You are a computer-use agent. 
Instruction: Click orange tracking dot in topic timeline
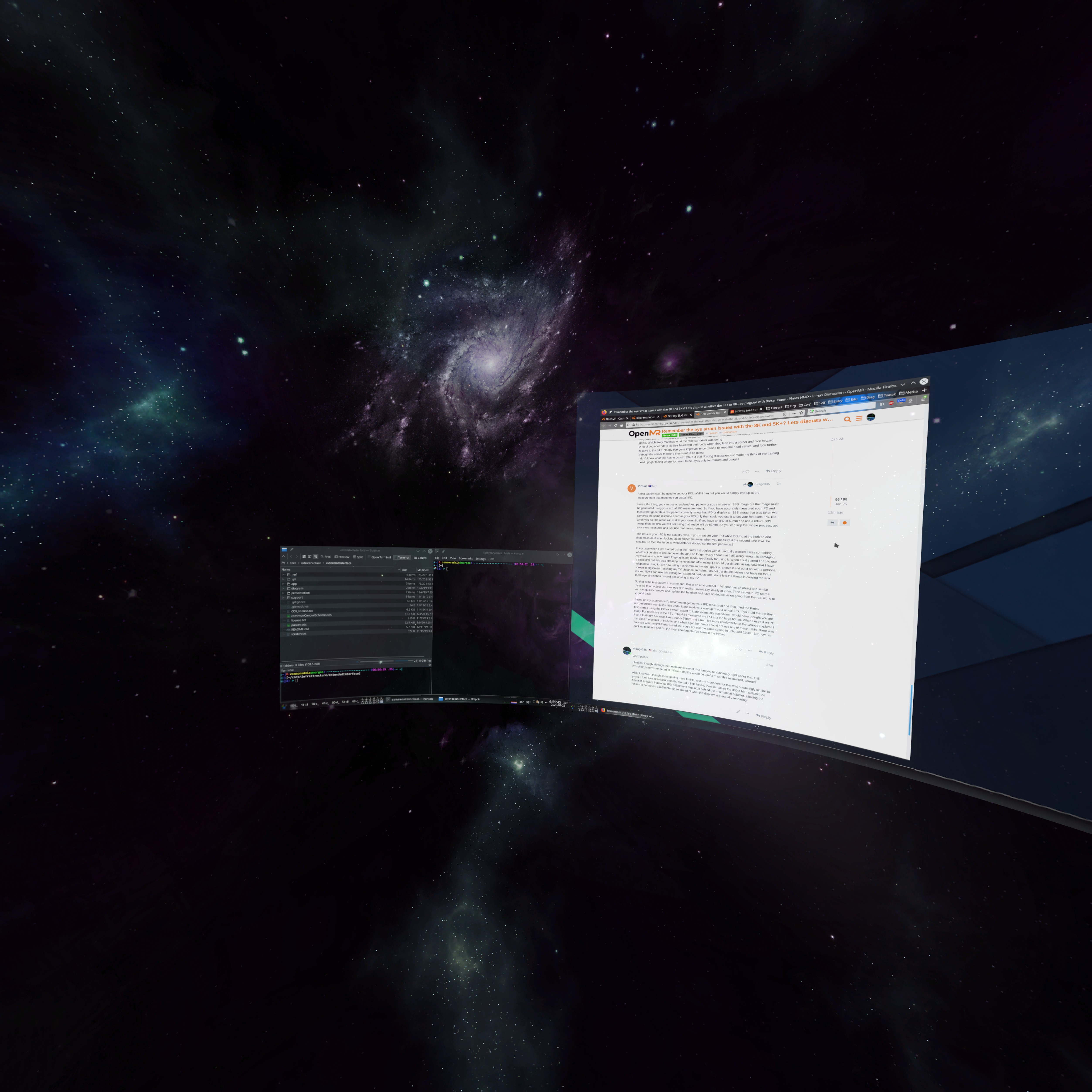pyautogui.click(x=845, y=523)
